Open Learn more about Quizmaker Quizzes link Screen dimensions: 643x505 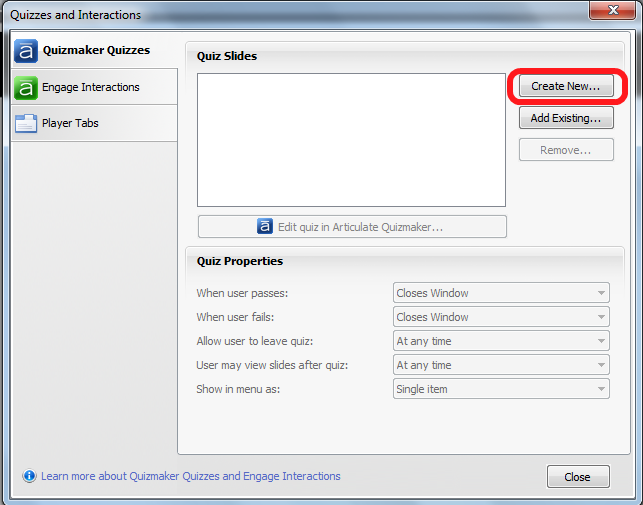coord(191,476)
